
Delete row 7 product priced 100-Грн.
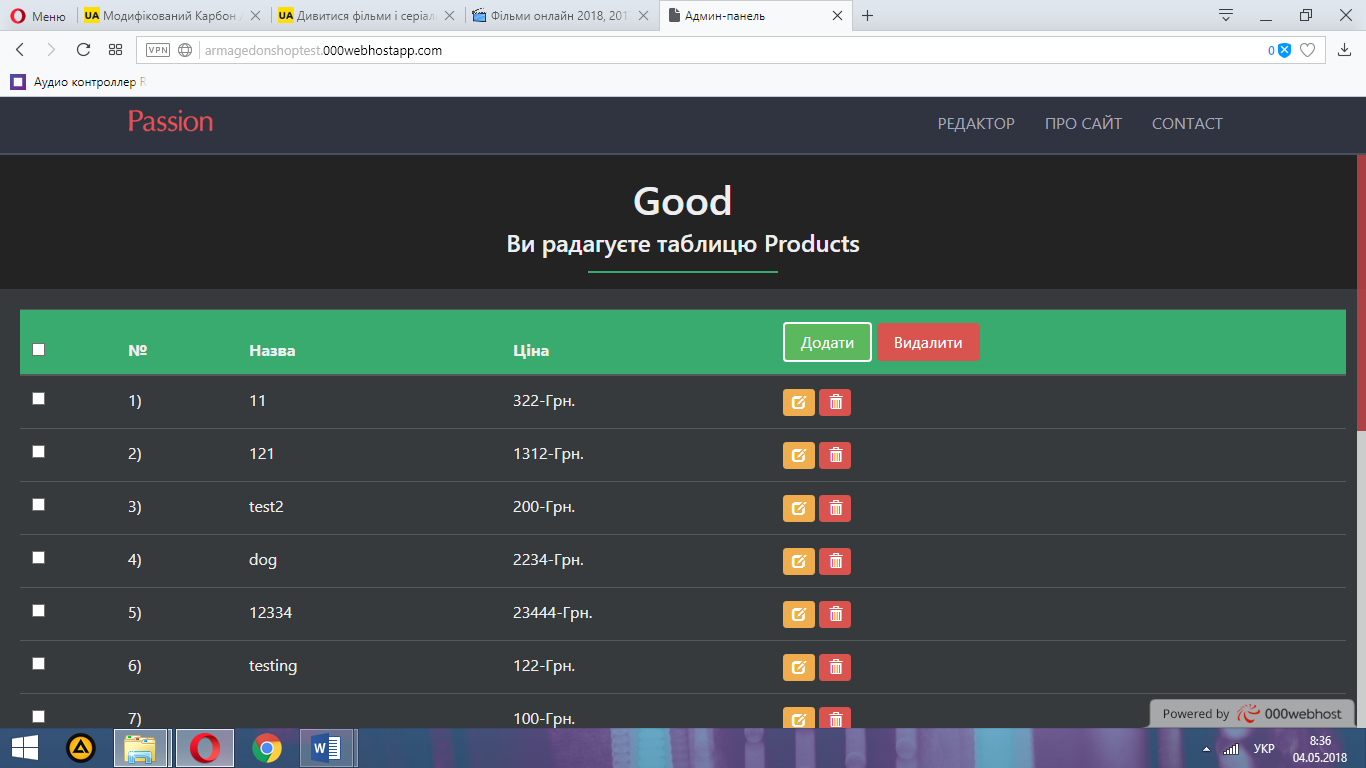(x=835, y=718)
